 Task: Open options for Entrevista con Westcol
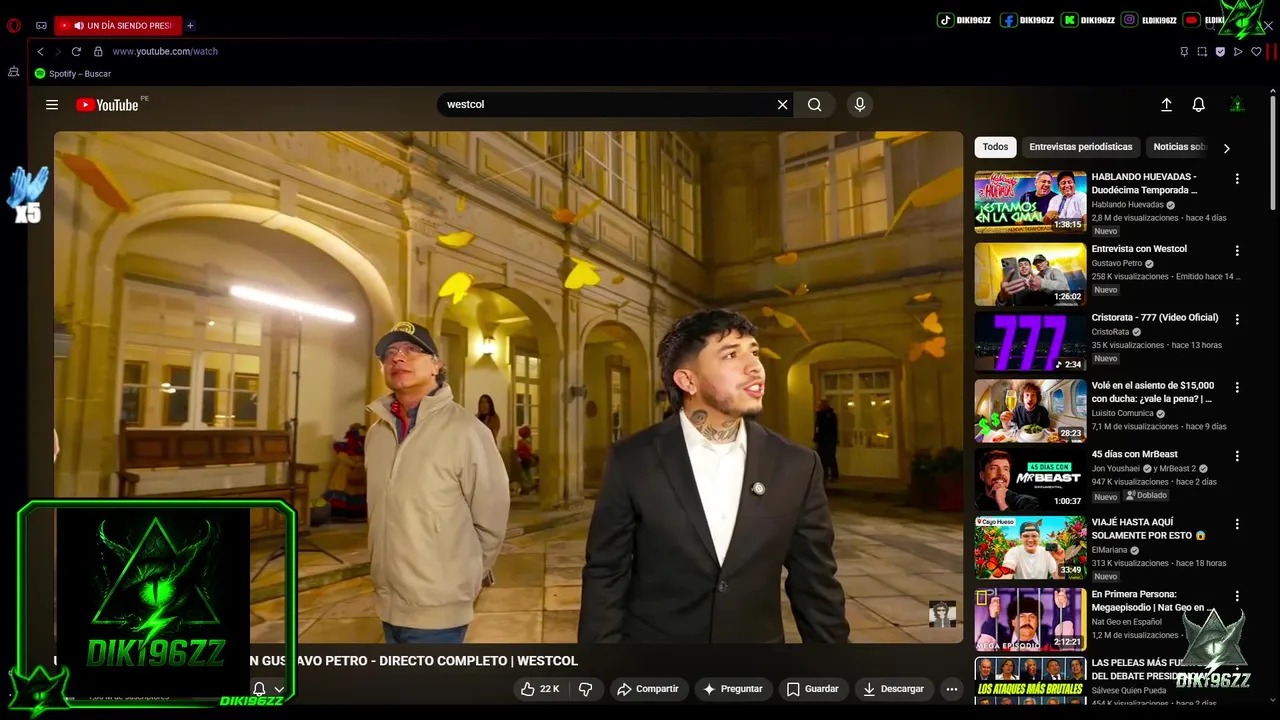click(1237, 251)
